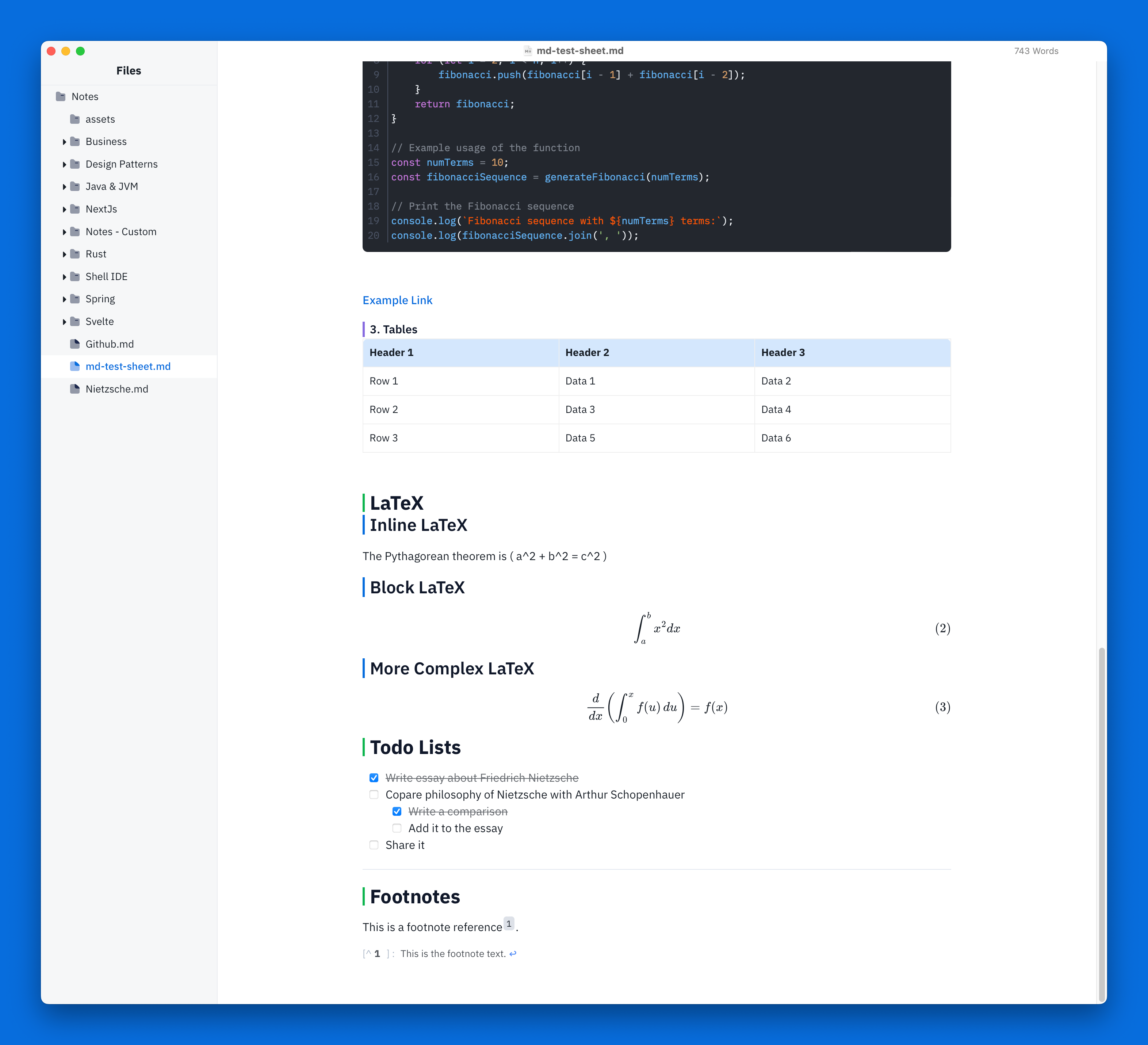Click the Shell IDE folder icon

(x=74, y=276)
